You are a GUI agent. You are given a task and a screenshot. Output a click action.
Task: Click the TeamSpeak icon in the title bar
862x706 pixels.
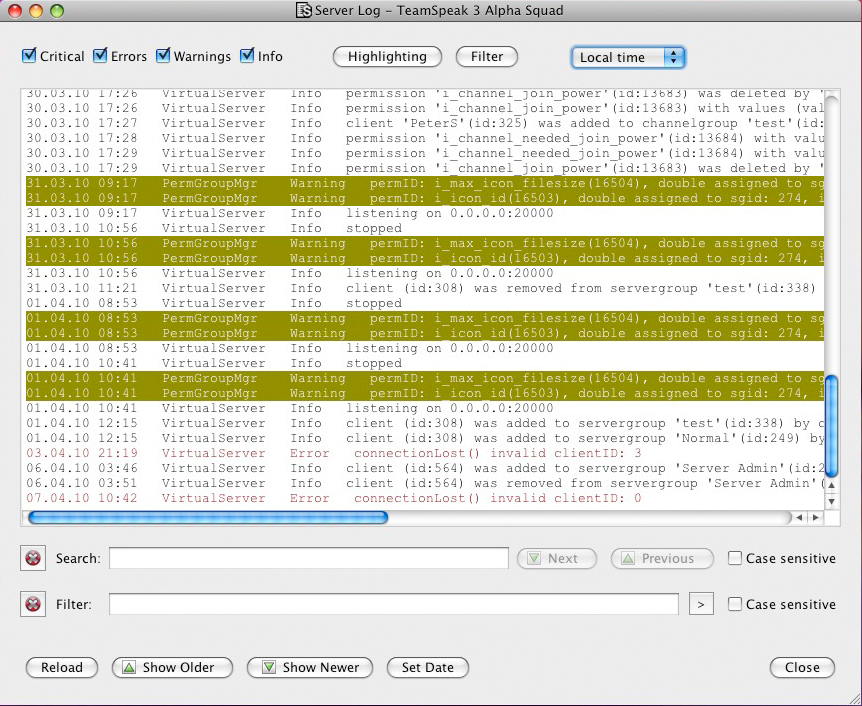[x=303, y=10]
